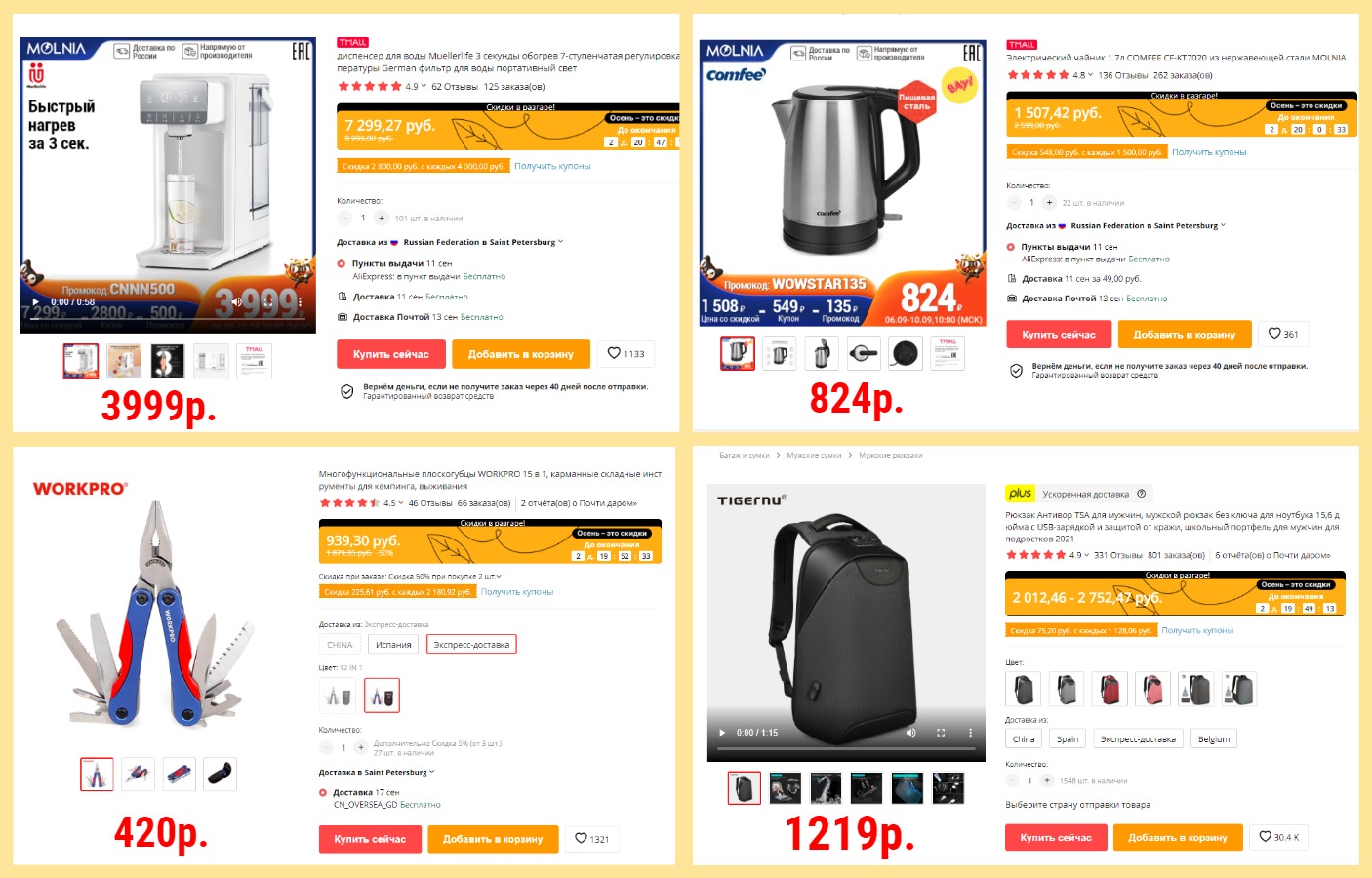
Task: Select the red backpack color swatch
Action: [1110, 690]
